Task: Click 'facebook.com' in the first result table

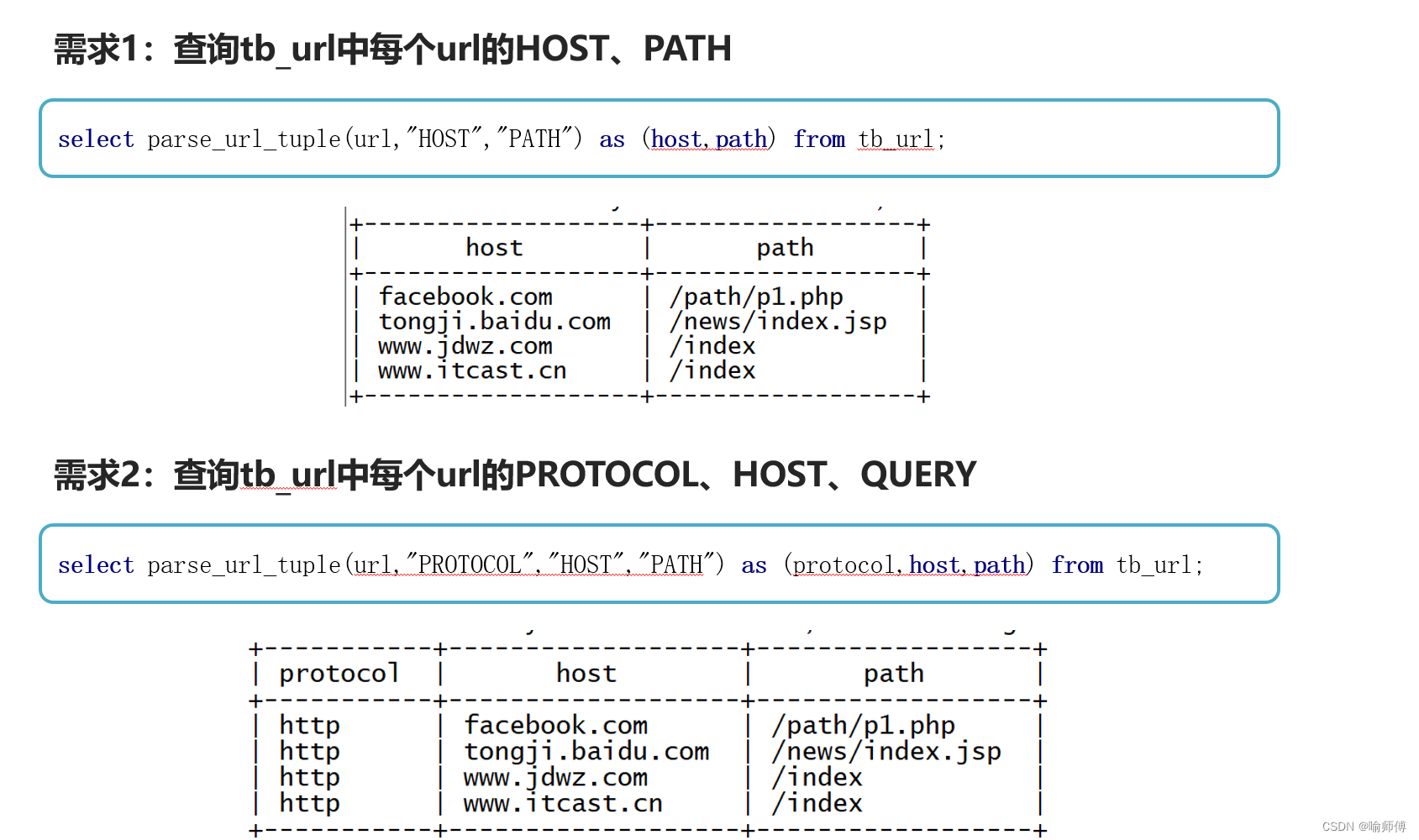Action: tap(465, 297)
